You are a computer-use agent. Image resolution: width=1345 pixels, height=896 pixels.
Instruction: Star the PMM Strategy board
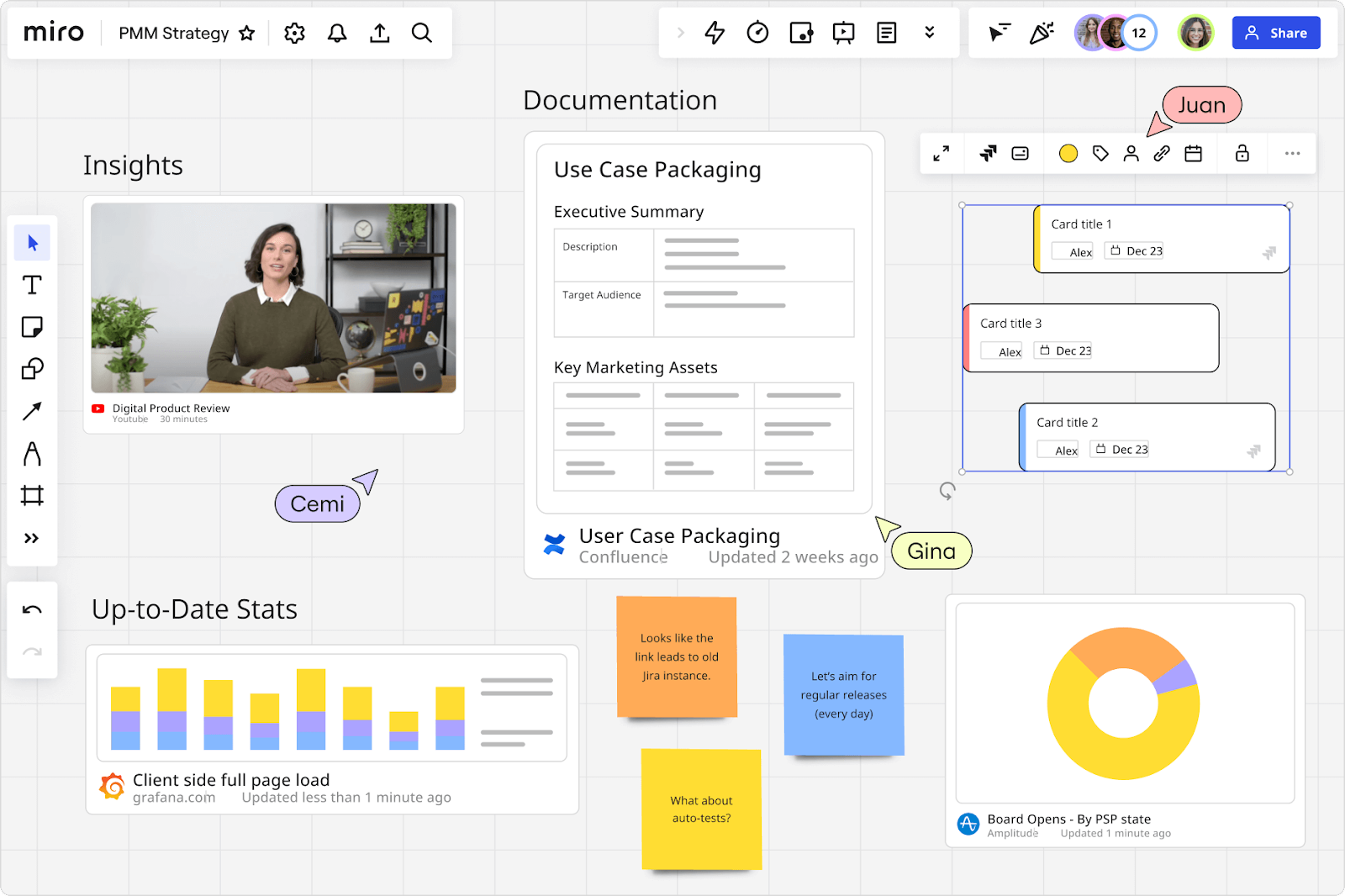point(246,34)
